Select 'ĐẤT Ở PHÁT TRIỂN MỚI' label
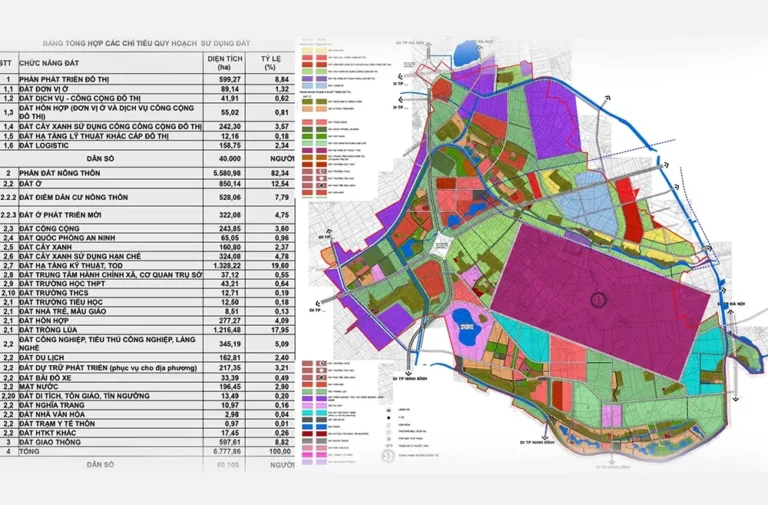This screenshot has height=505, width=768. click(x=60, y=215)
